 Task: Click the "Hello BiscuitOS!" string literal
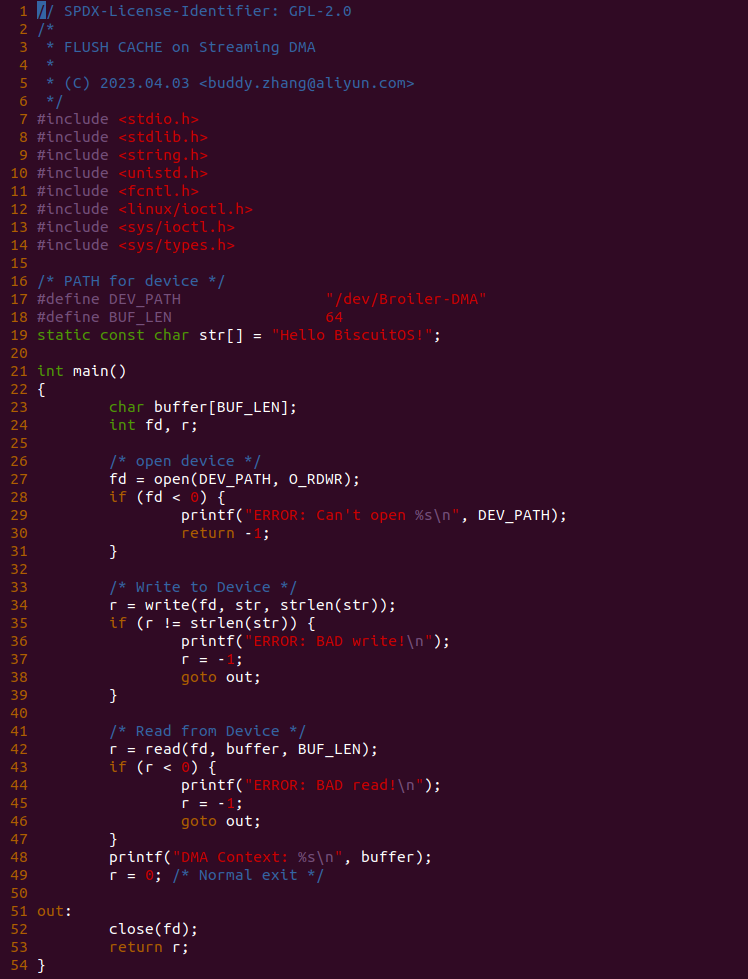(x=352, y=335)
